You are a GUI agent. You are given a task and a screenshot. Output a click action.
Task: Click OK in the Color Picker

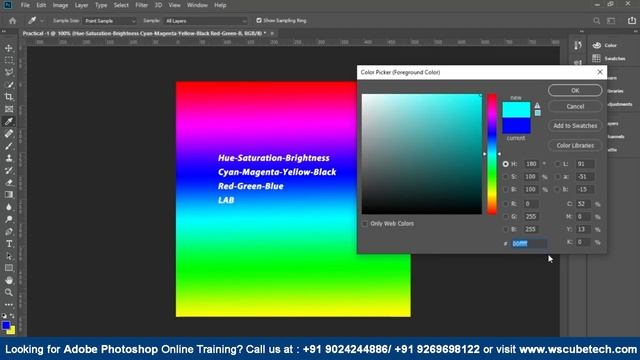pos(575,90)
